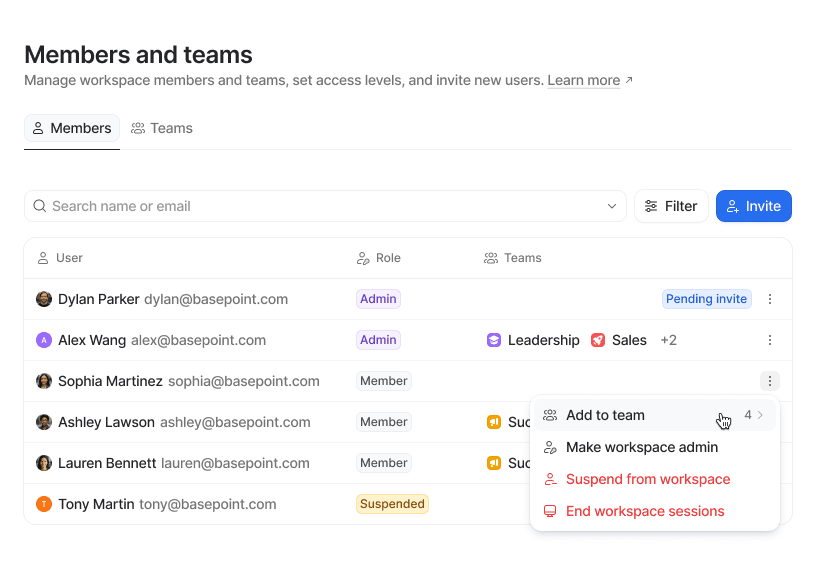Click Dylan Parker's avatar photo
Screen dimensions: 816x564
pyautogui.click(x=44, y=299)
